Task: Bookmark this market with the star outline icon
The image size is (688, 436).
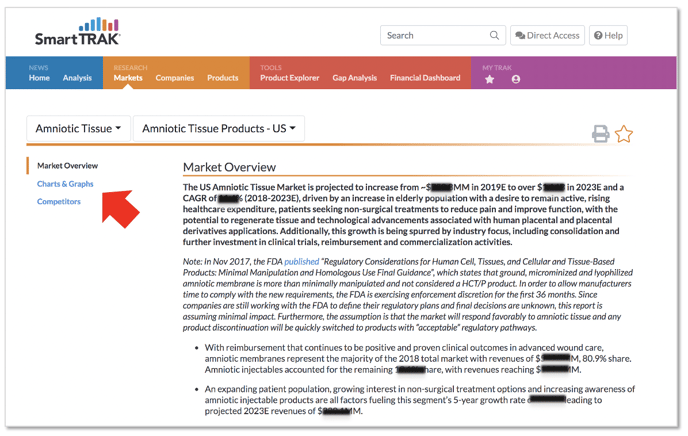Action: pos(624,134)
